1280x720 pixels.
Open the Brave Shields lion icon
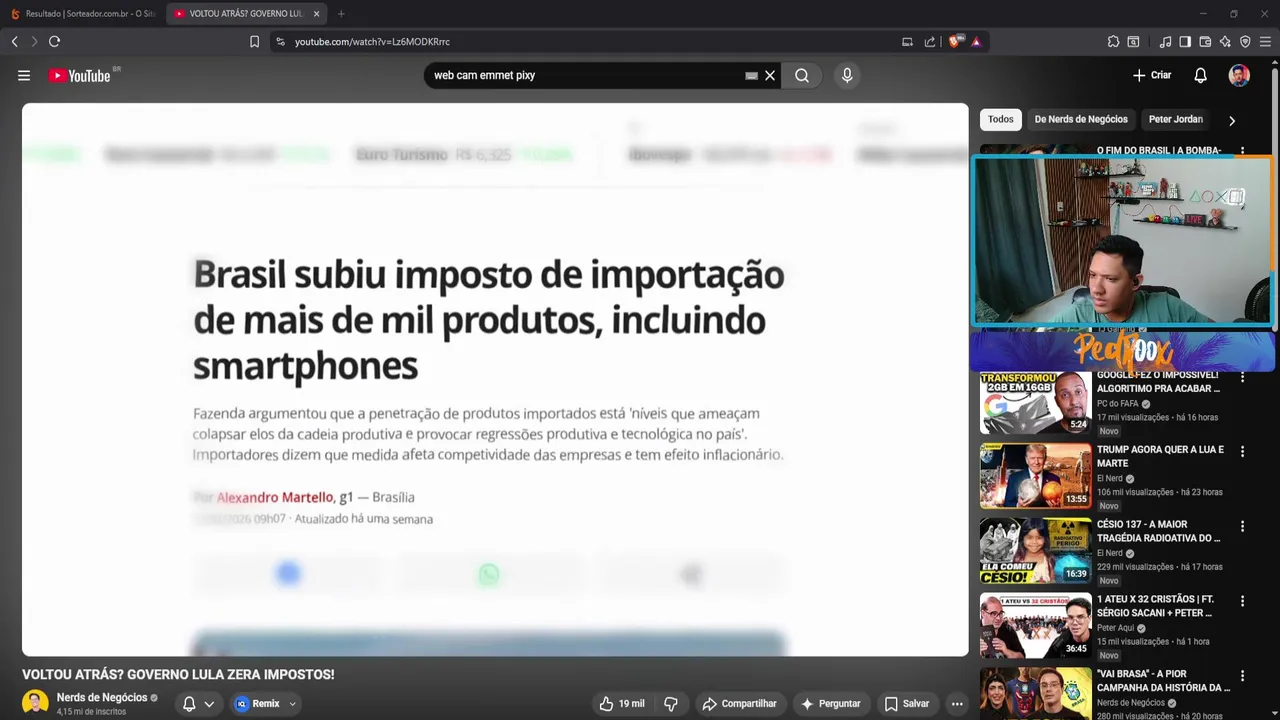click(956, 42)
